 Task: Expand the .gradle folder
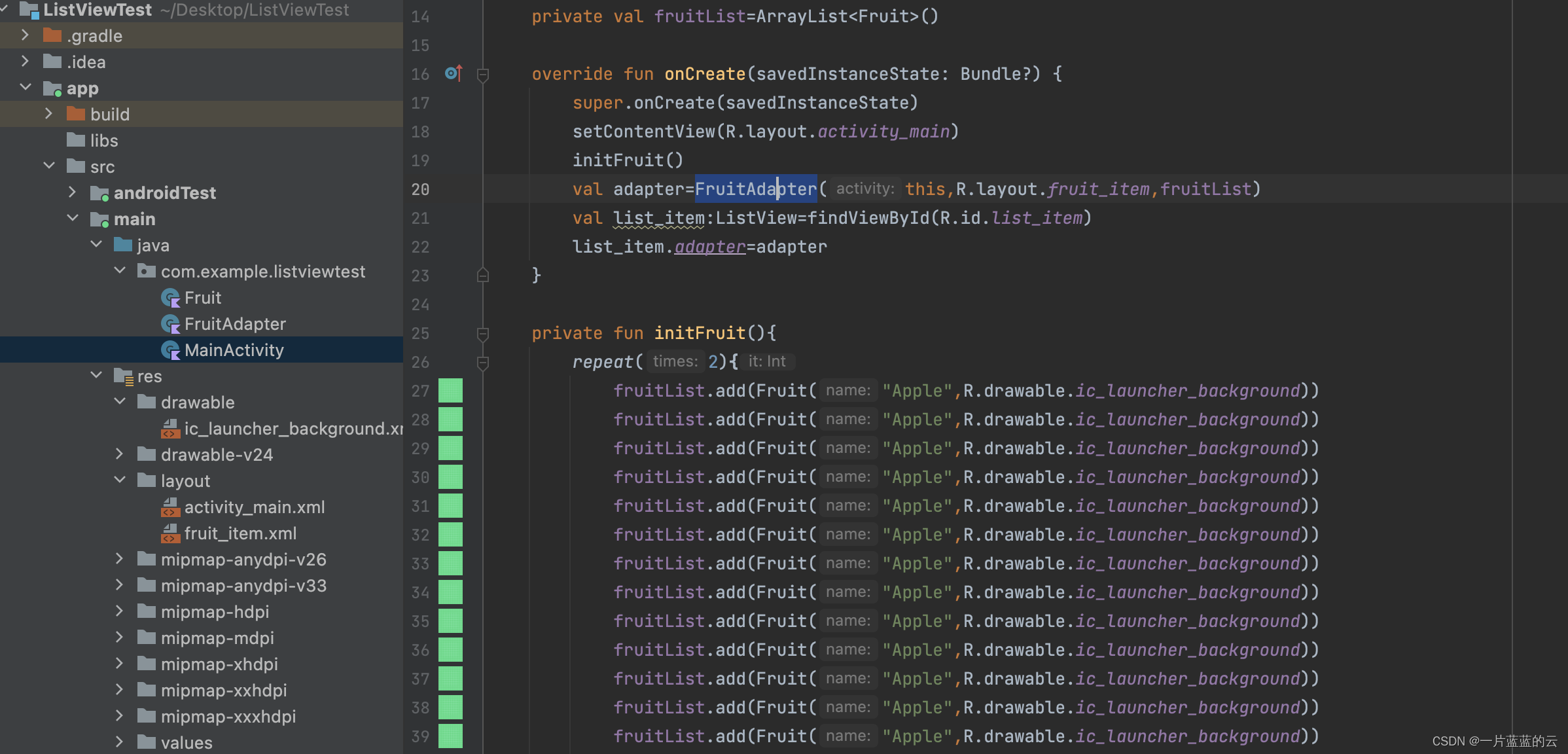click(25, 35)
